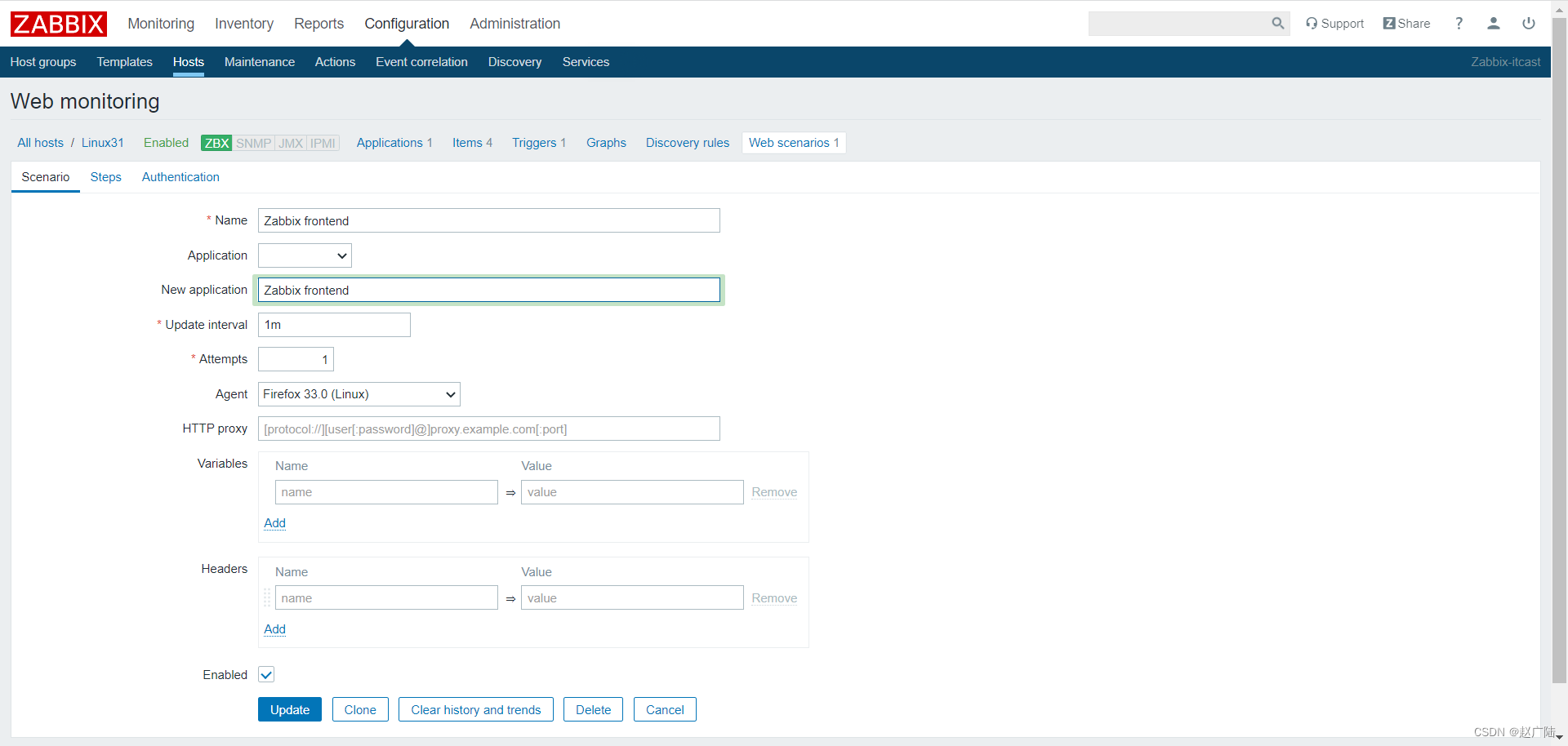Open Discovery rules link
The width and height of the screenshot is (1568, 746).
click(x=688, y=143)
